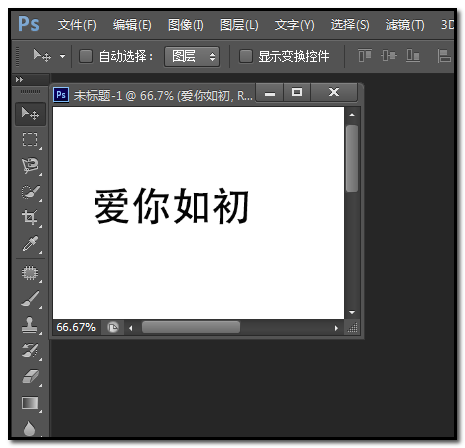Click the horizontal scrollbar thumb
The image size is (465, 448).
pos(191,327)
